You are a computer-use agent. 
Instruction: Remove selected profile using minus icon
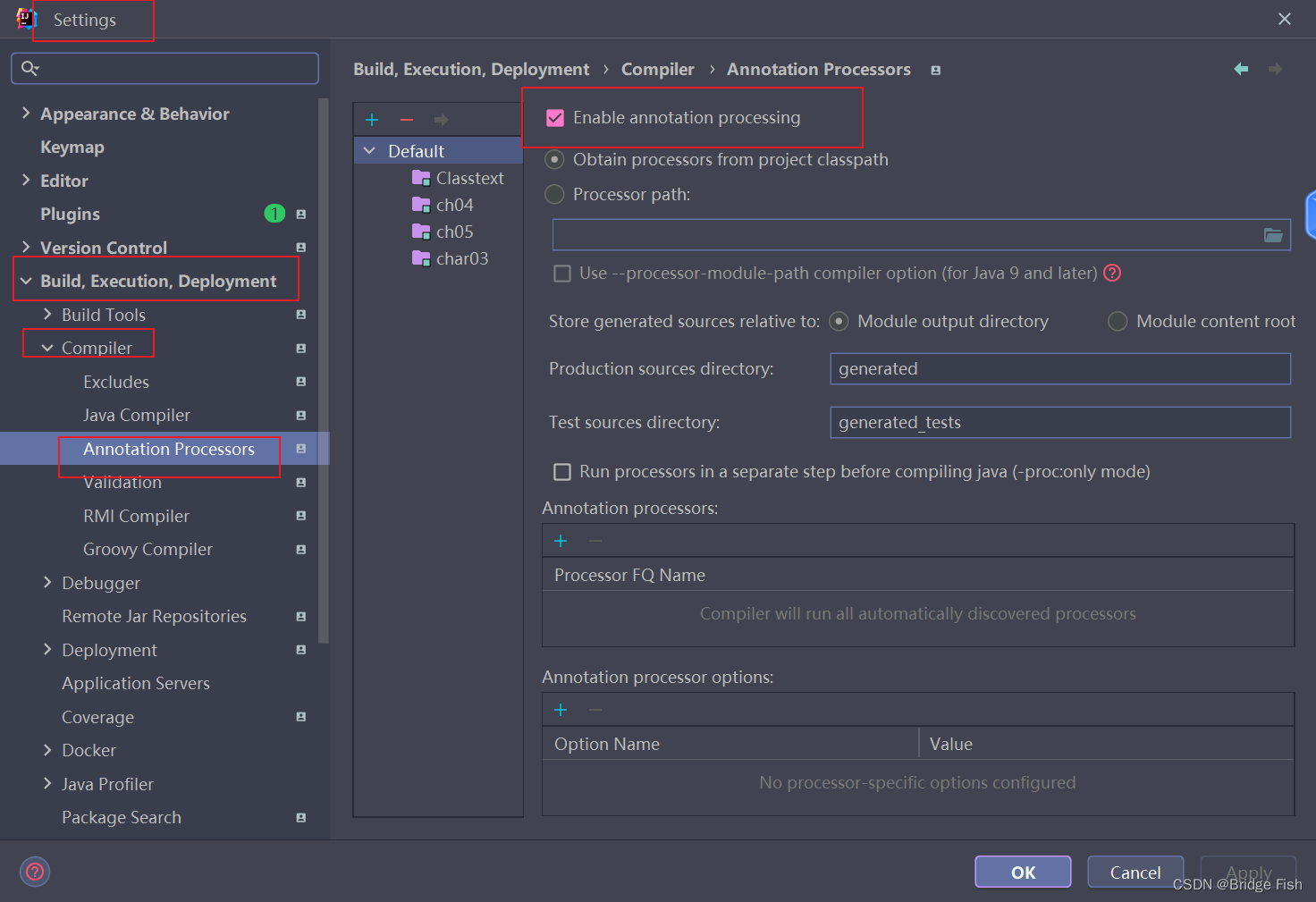(407, 119)
